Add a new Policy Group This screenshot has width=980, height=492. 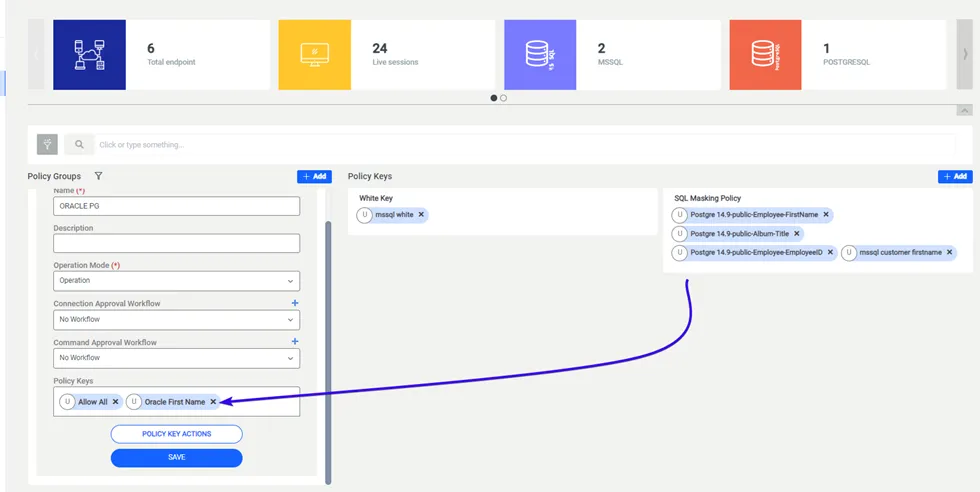314,176
